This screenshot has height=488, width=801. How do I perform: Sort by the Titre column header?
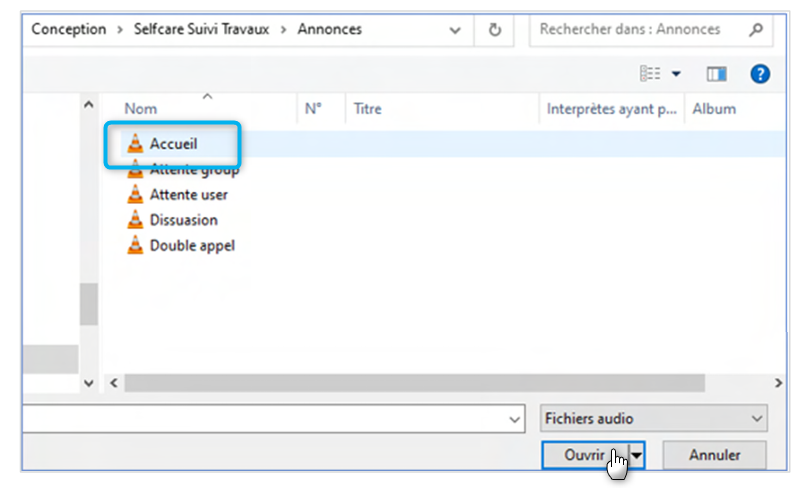click(x=367, y=109)
